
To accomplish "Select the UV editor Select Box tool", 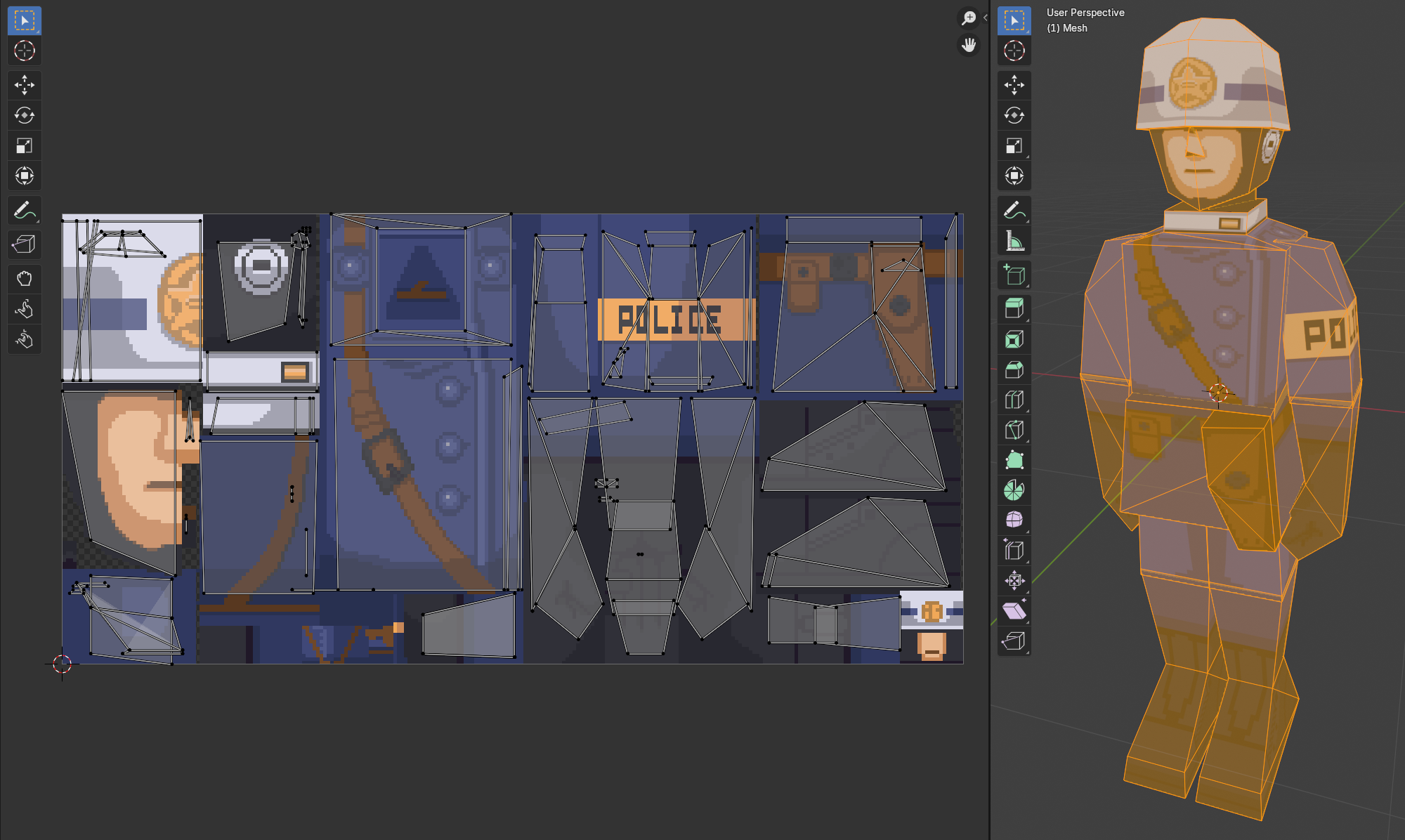I will [x=25, y=21].
